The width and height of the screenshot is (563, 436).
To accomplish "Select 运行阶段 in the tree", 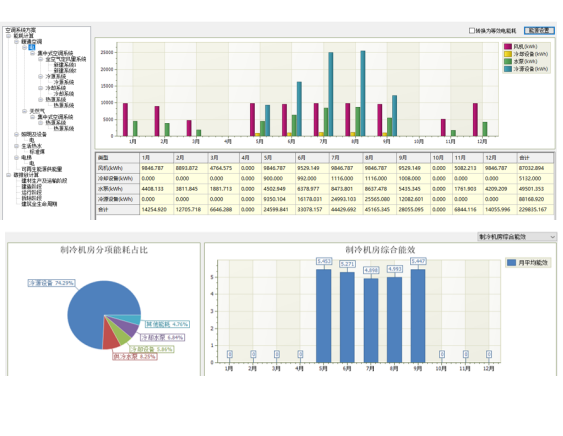I will click(x=31, y=193).
